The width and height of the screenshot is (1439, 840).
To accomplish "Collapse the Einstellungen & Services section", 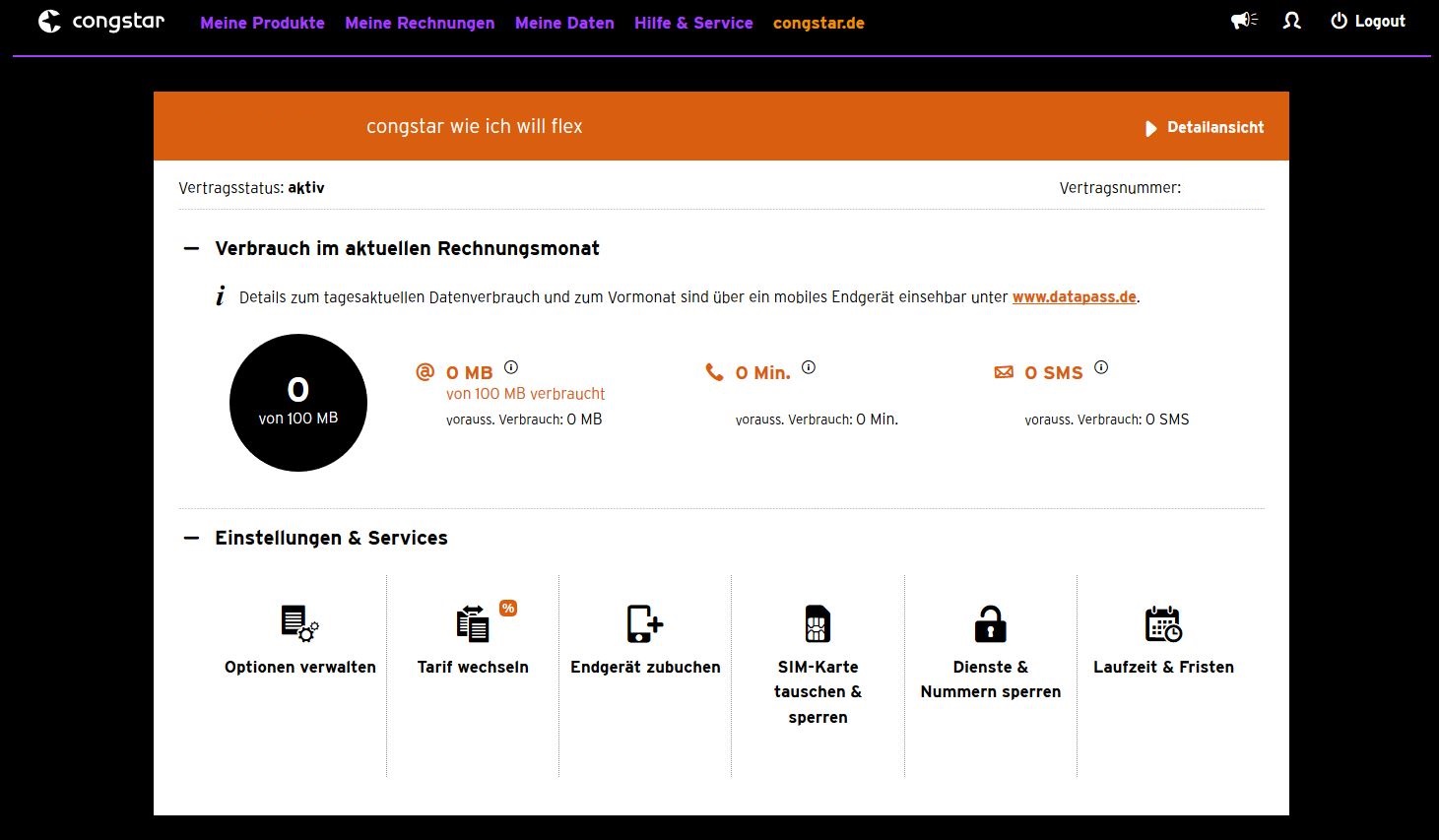I will pyautogui.click(x=191, y=539).
